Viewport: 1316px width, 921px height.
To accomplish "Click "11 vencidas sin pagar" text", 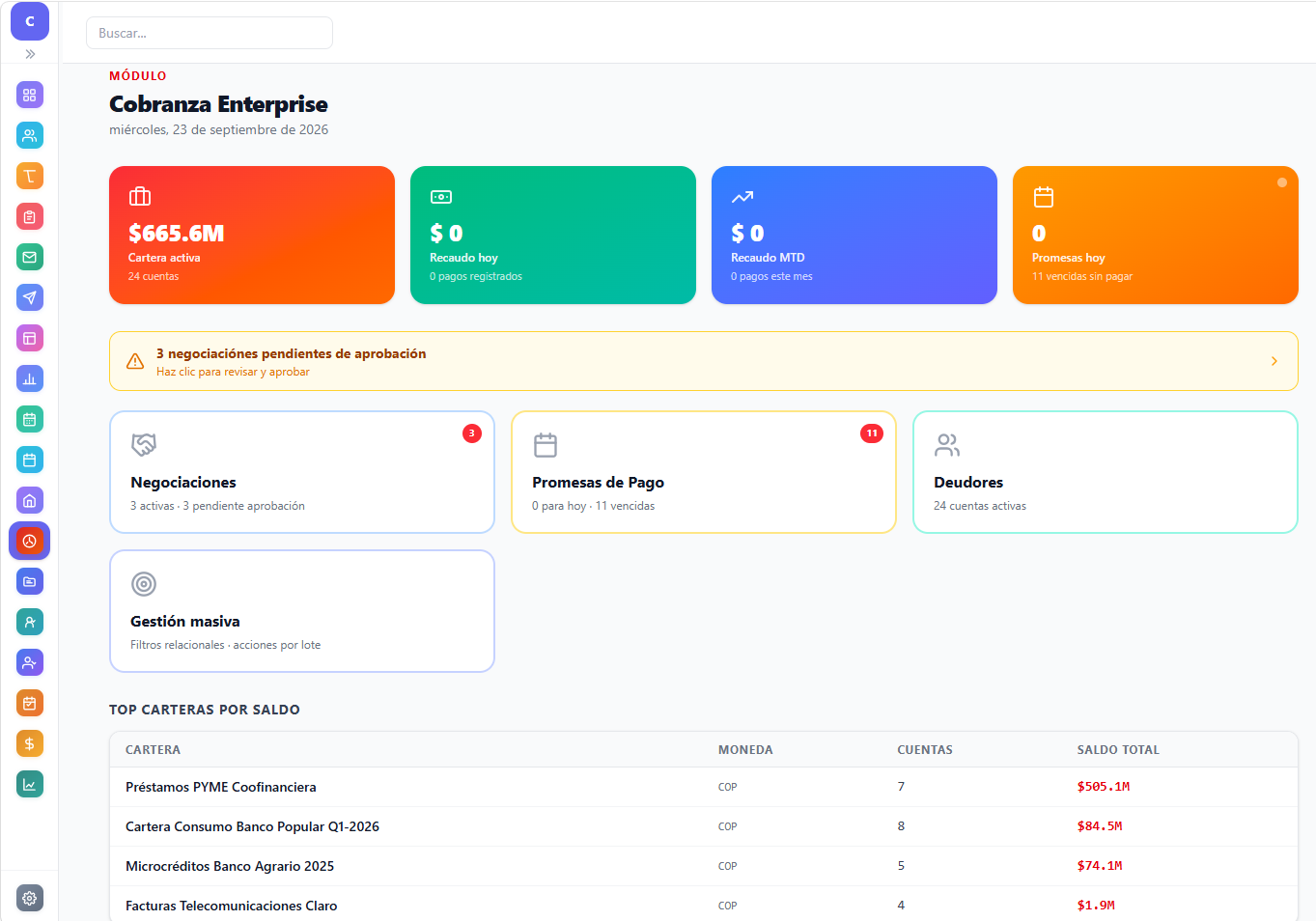I will click(x=1082, y=276).
